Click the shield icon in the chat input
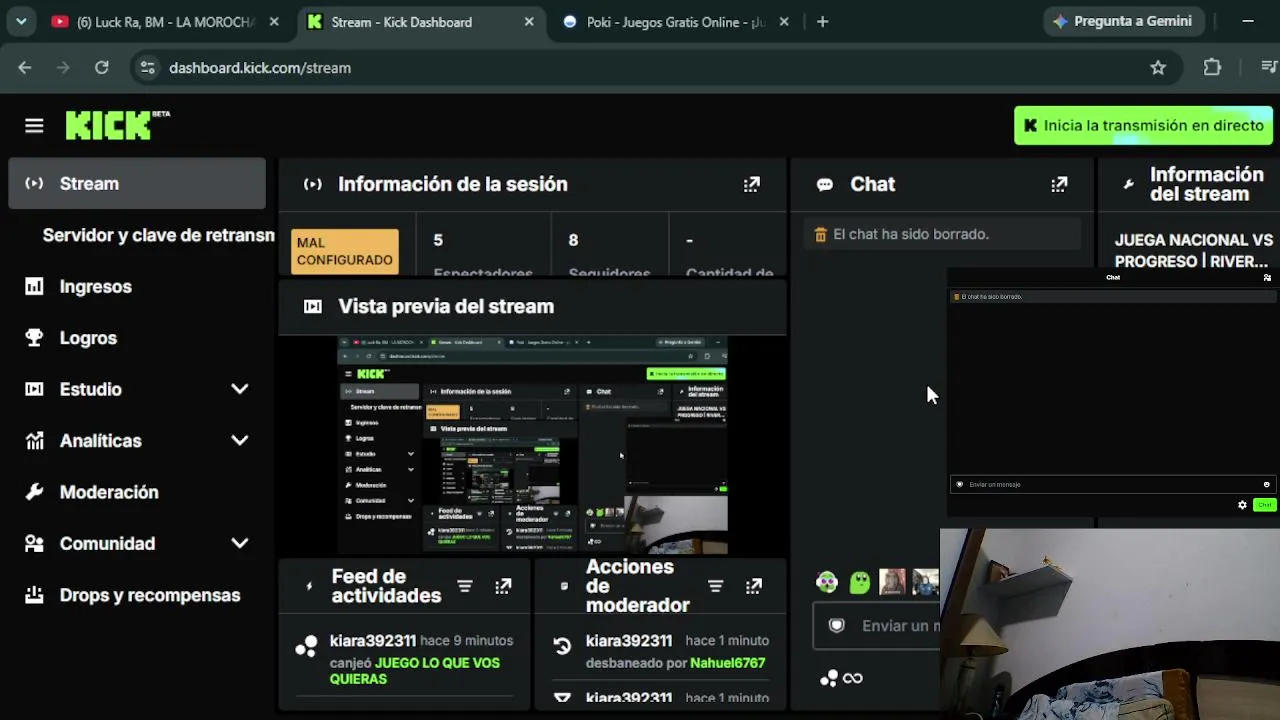 tap(837, 625)
